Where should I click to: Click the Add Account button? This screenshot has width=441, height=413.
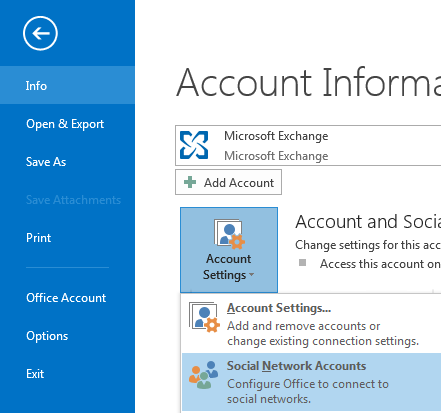pos(228,182)
